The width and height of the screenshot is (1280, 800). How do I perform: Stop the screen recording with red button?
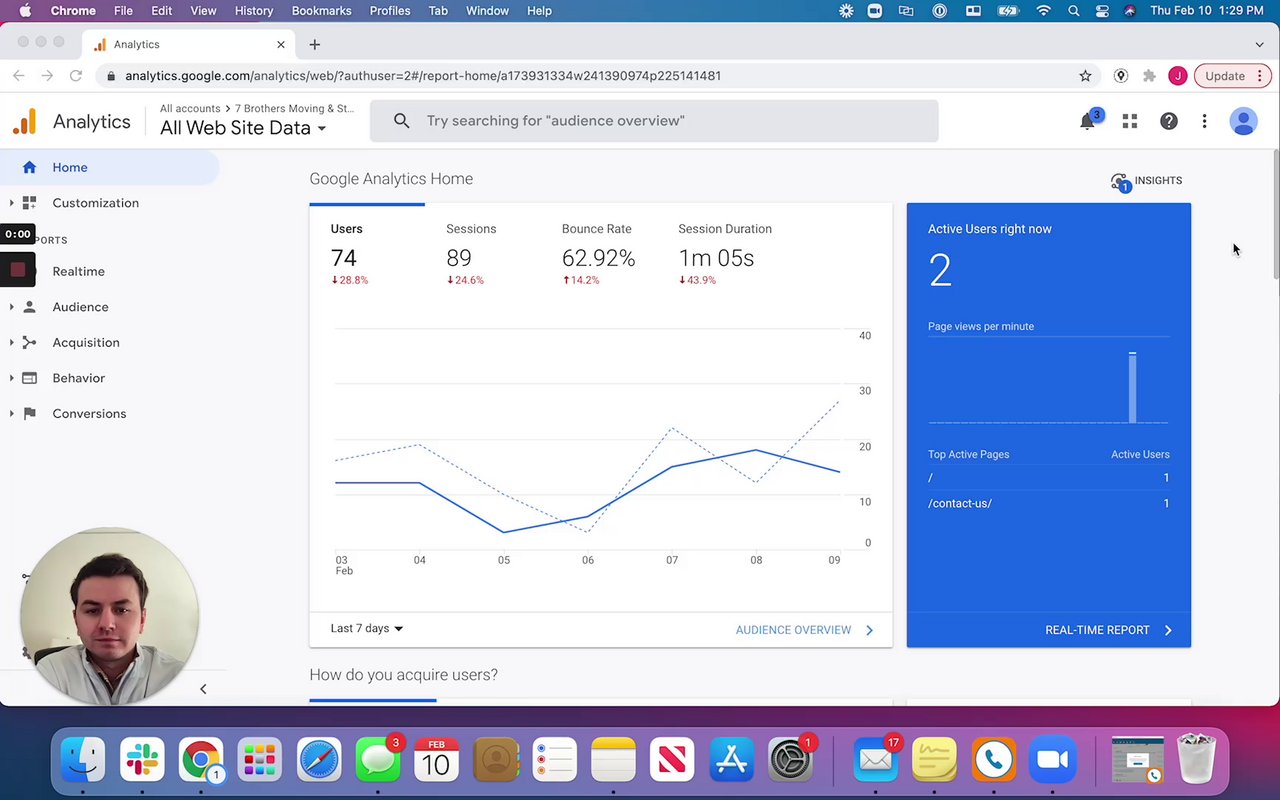[18, 270]
